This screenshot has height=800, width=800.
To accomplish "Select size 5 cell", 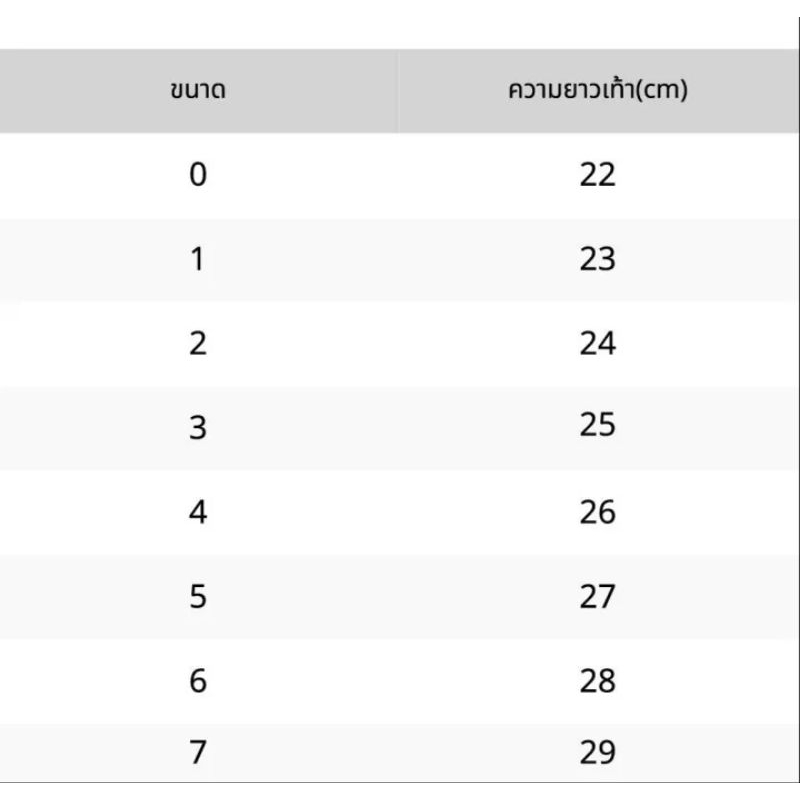I will [198, 596].
